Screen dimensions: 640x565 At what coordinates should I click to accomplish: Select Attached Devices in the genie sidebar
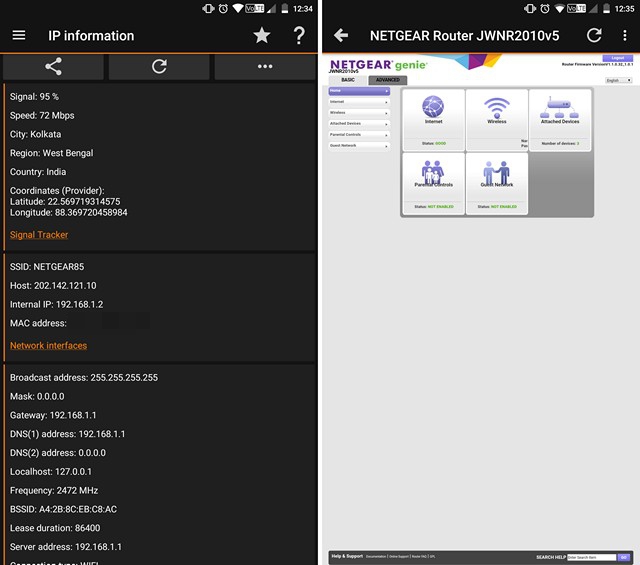359,124
